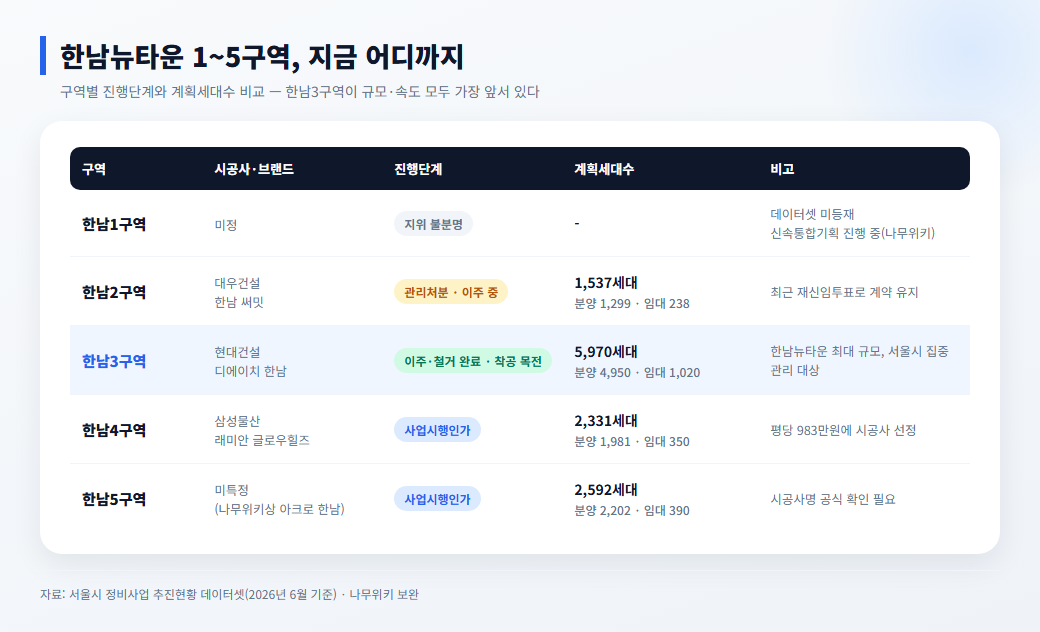This screenshot has height=632, width=1040.
Task: Click the 2,592세대 figure
Action: pos(606,490)
